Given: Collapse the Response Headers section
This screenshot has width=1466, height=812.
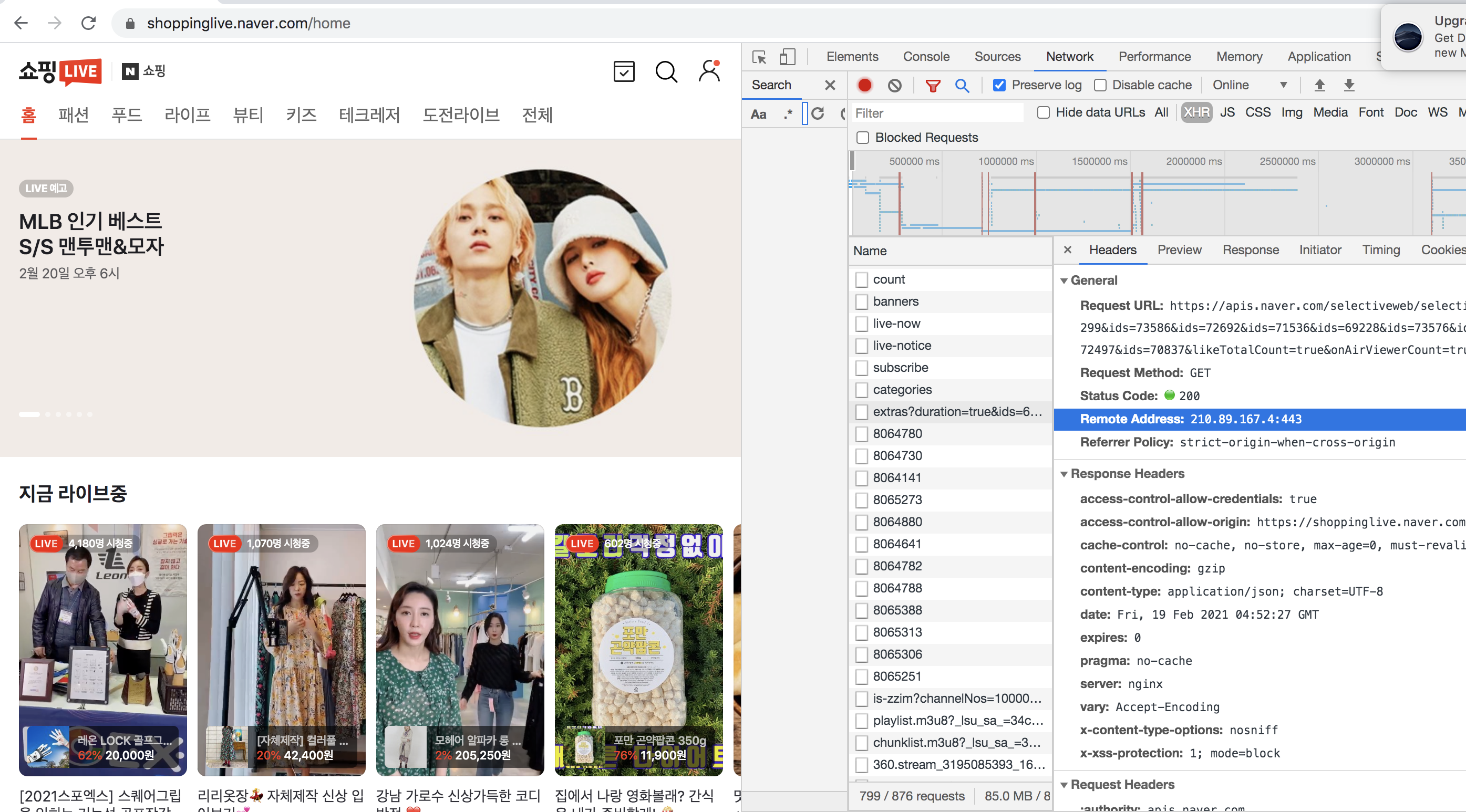Looking at the screenshot, I should [1064, 474].
